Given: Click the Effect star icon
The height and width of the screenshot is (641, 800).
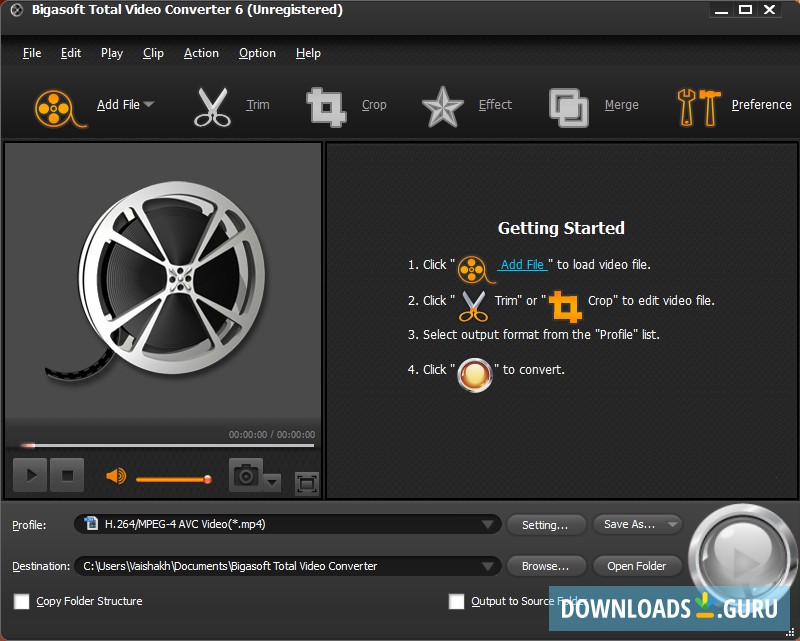Looking at the screenshot, I should coord(442,107).
